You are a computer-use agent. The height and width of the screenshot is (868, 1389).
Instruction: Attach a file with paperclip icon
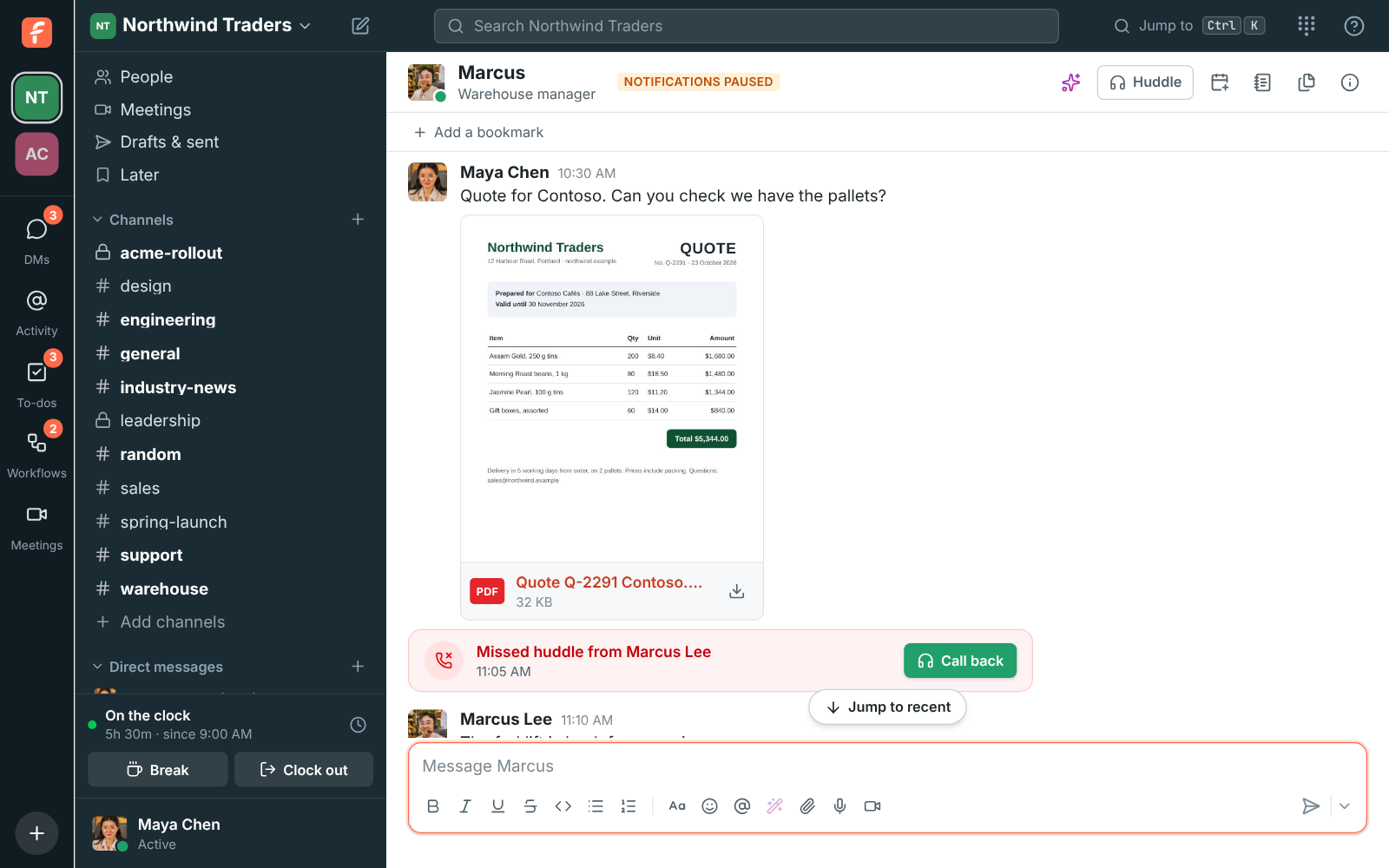coord(807,806)
